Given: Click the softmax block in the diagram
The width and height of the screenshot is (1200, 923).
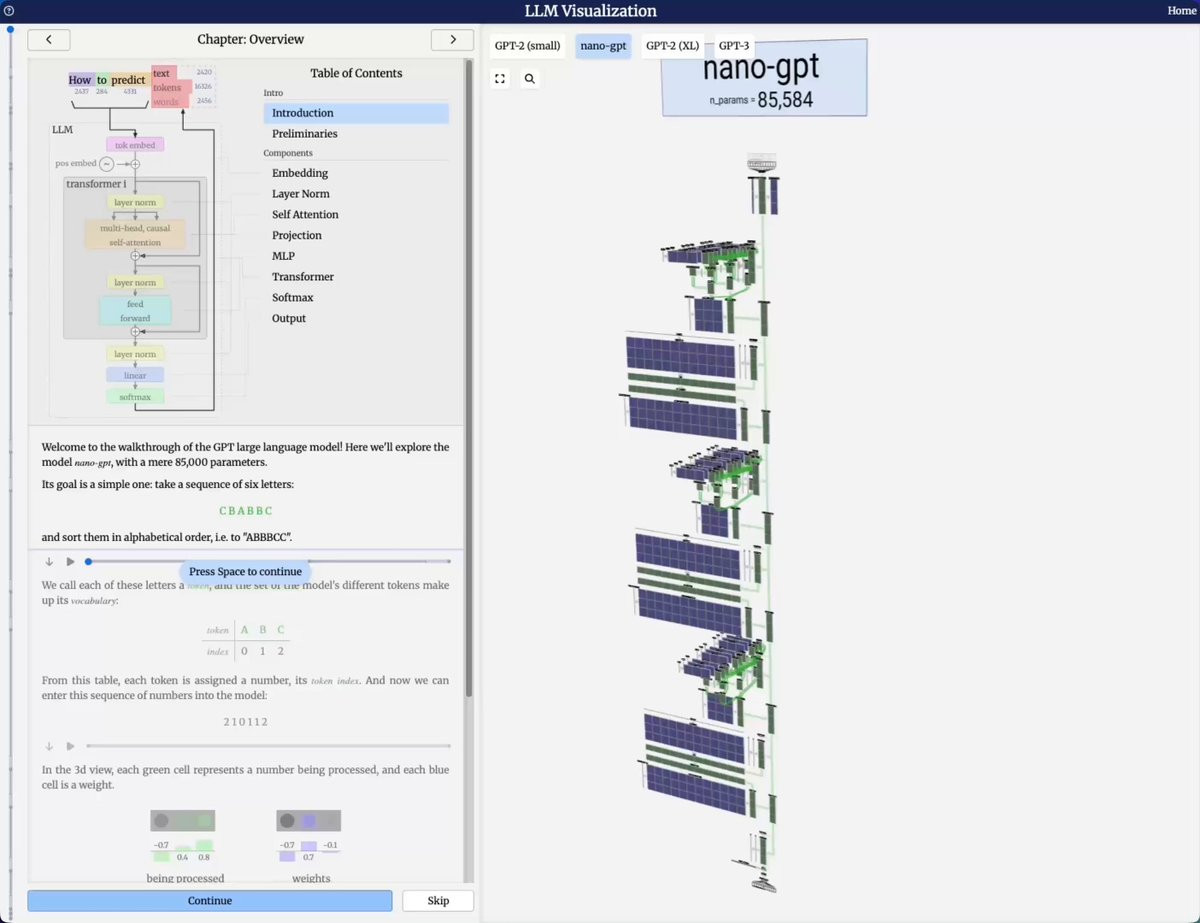Looking at the screenshot, I should point(135,397).
